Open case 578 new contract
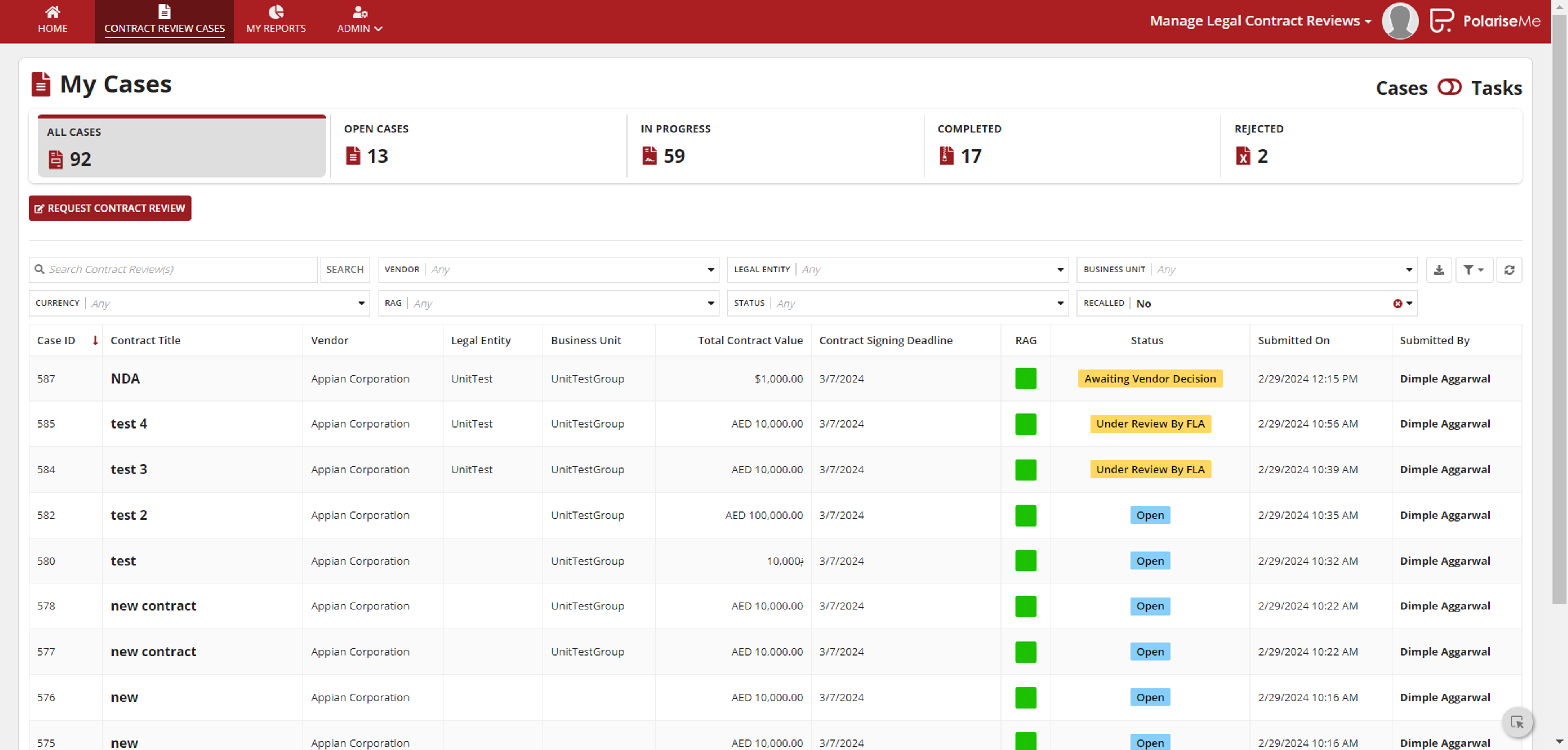This screenshot has height=750, width=1568. [154, 606]
